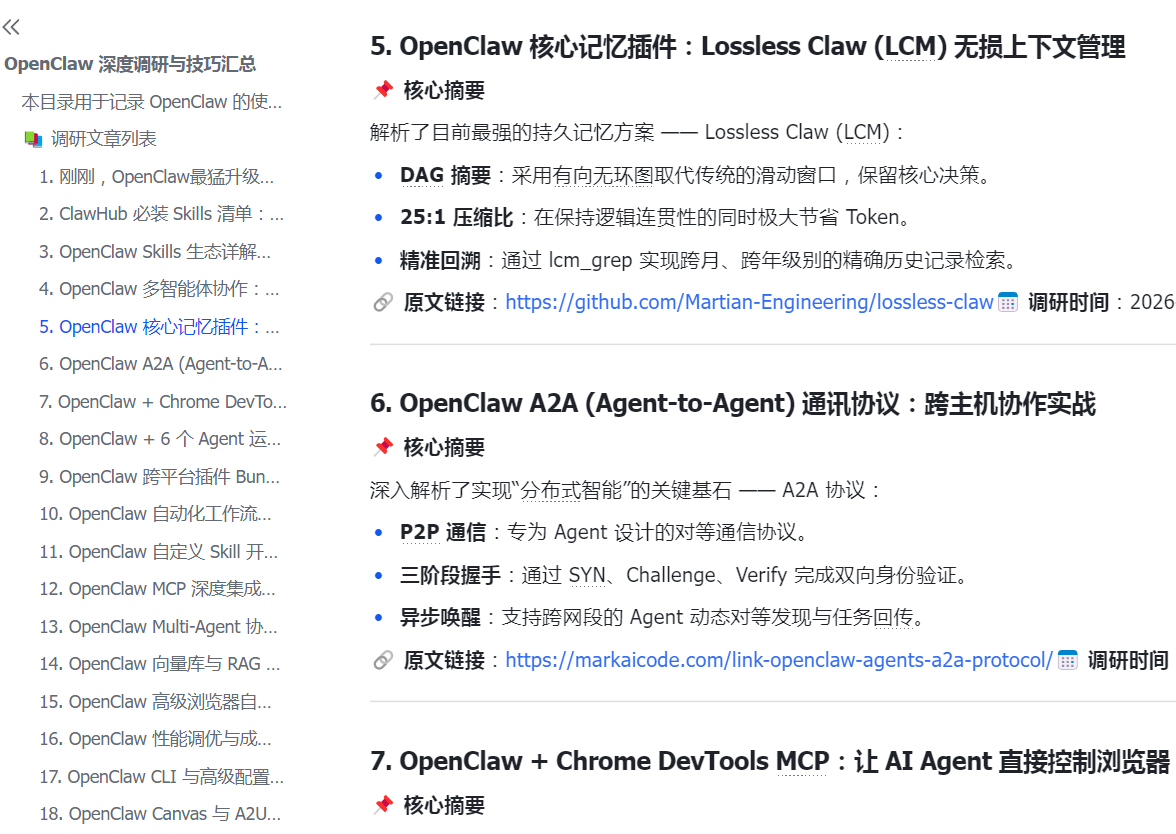The image size is (1176, 834).
Task: Click 核心摘要 label under heading 6
Action: (444, 448)
